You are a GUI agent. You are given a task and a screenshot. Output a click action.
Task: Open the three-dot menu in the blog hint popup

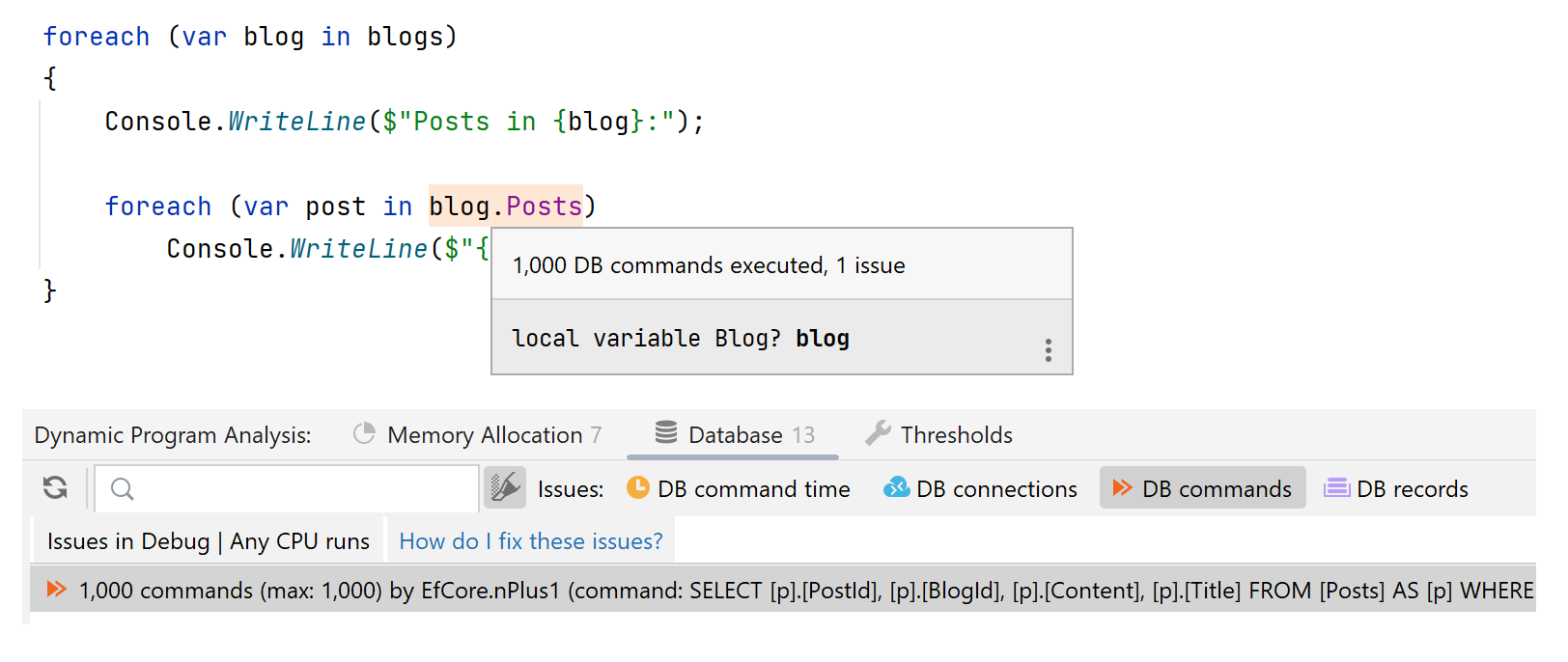pyautogui.click(x=1049, y=350)
